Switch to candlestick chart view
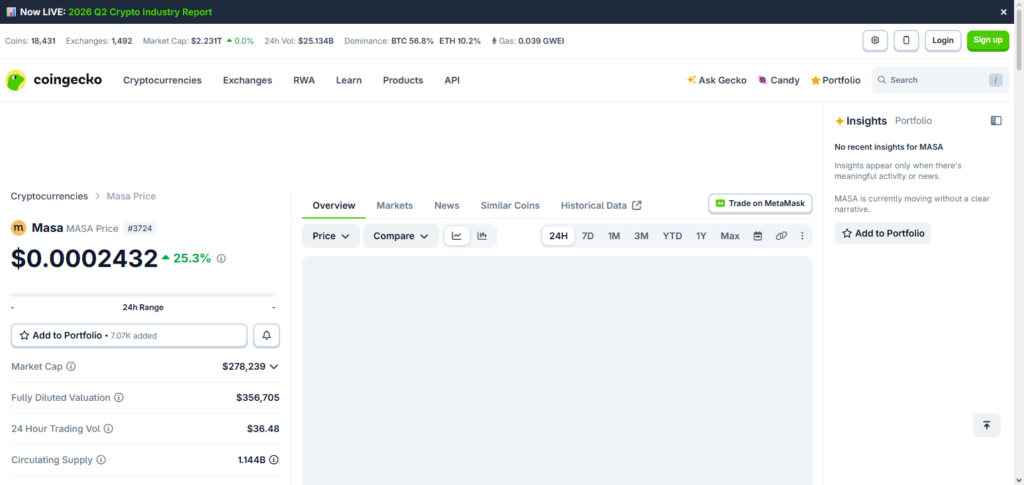 pyautogui.click(x=482, y=236)
